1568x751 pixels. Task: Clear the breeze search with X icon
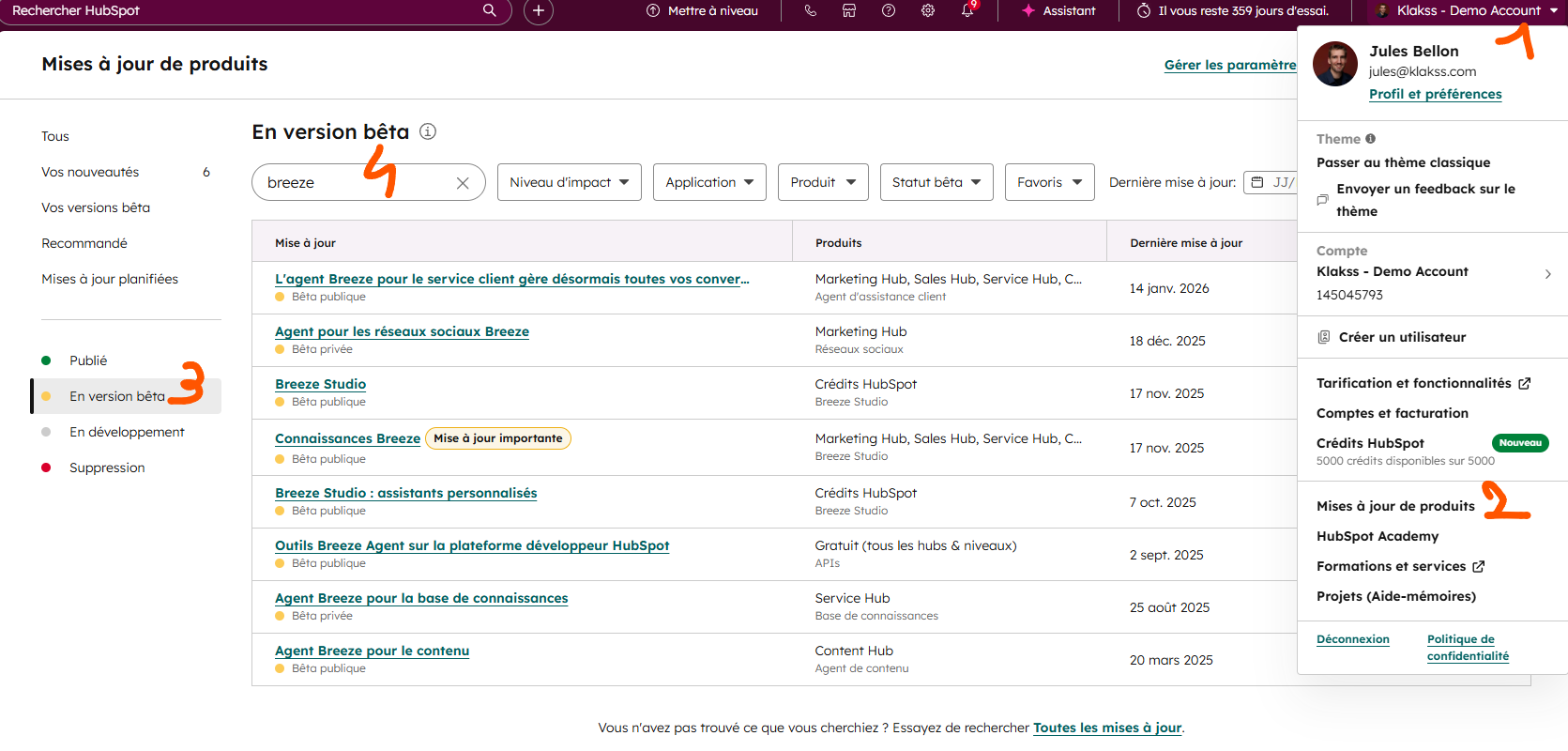coord(463,183)
